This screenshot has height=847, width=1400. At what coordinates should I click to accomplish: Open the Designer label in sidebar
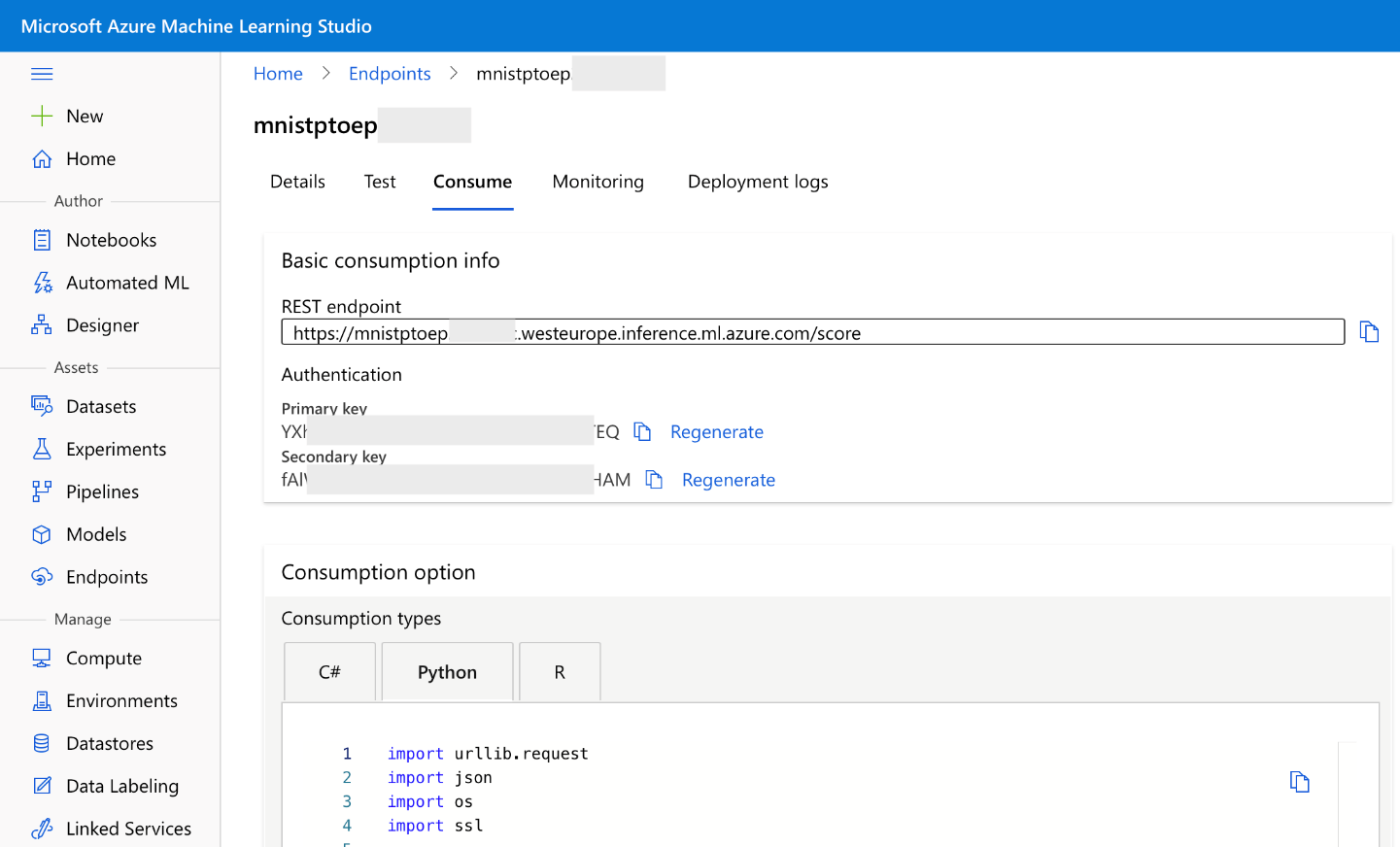click(103, 325)
